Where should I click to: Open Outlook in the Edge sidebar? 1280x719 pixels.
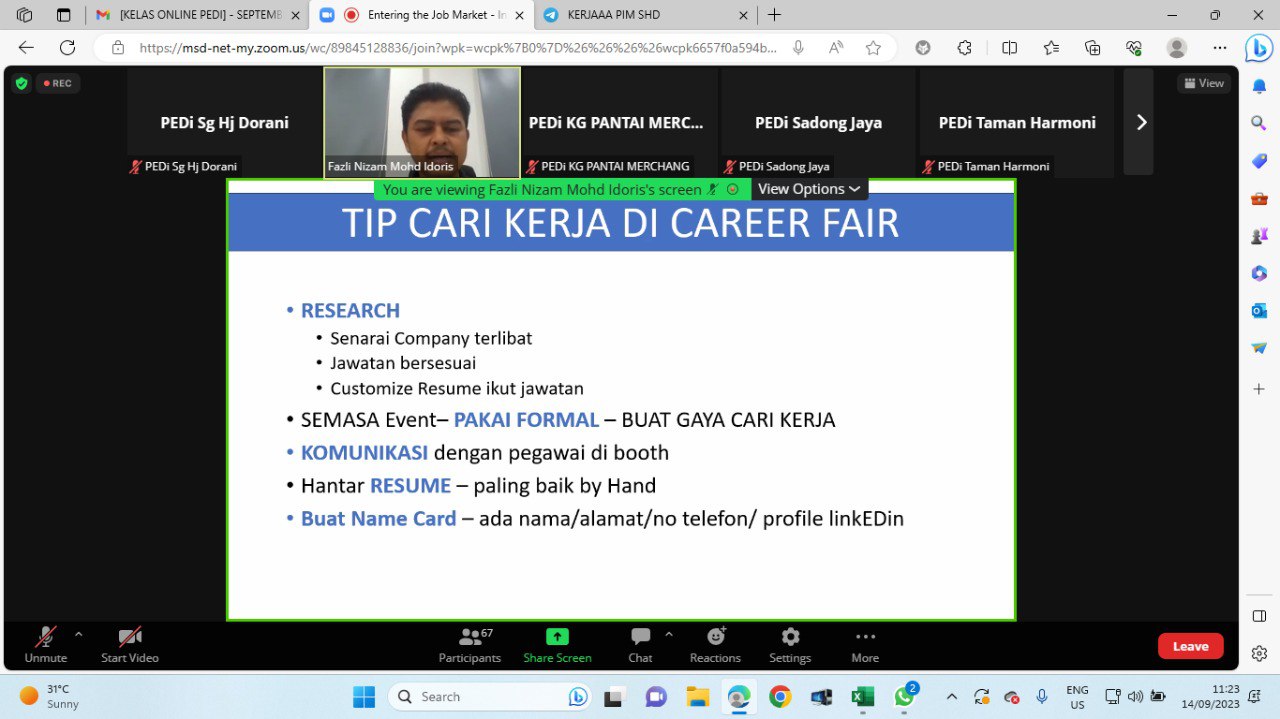click(x=1259, y=311)
